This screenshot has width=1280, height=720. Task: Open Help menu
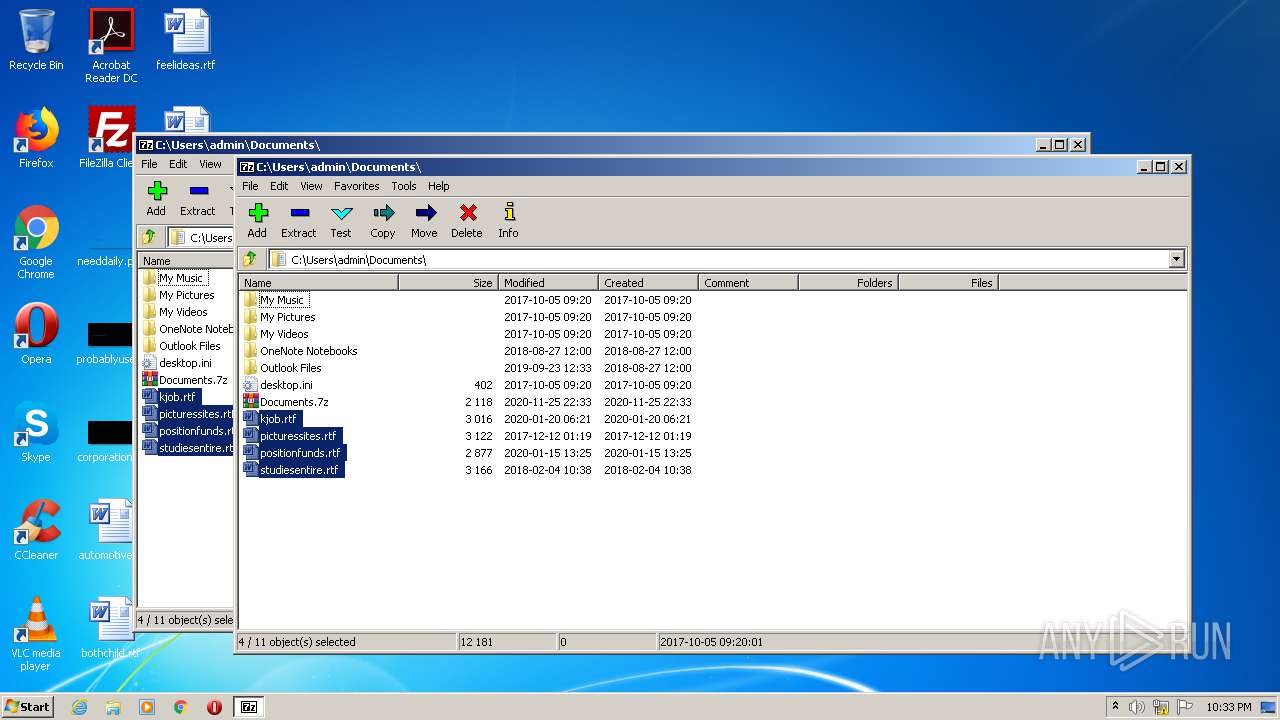(x=439, y=186)
